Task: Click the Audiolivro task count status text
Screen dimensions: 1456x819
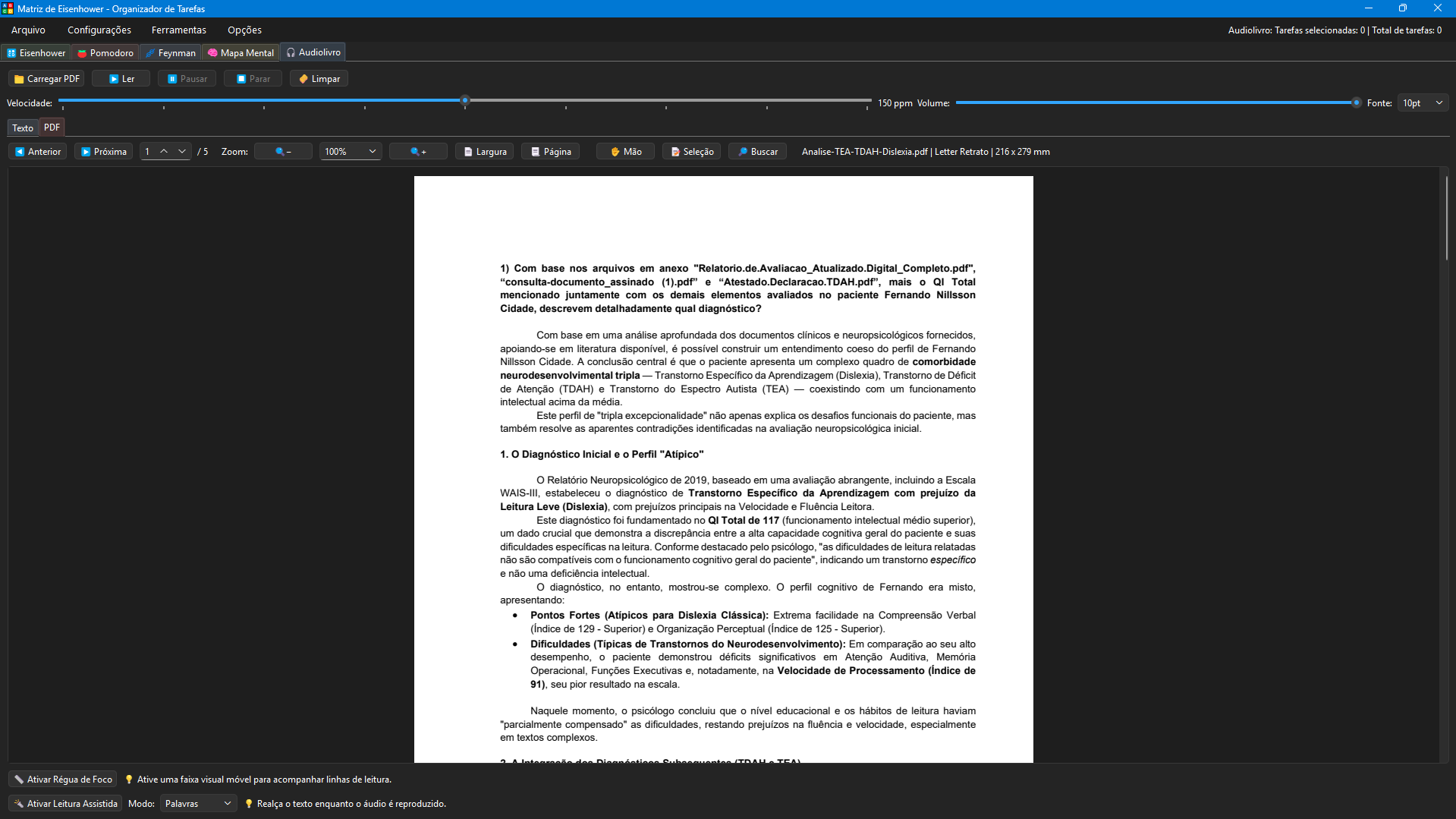Action: [x=1335, y=30]
